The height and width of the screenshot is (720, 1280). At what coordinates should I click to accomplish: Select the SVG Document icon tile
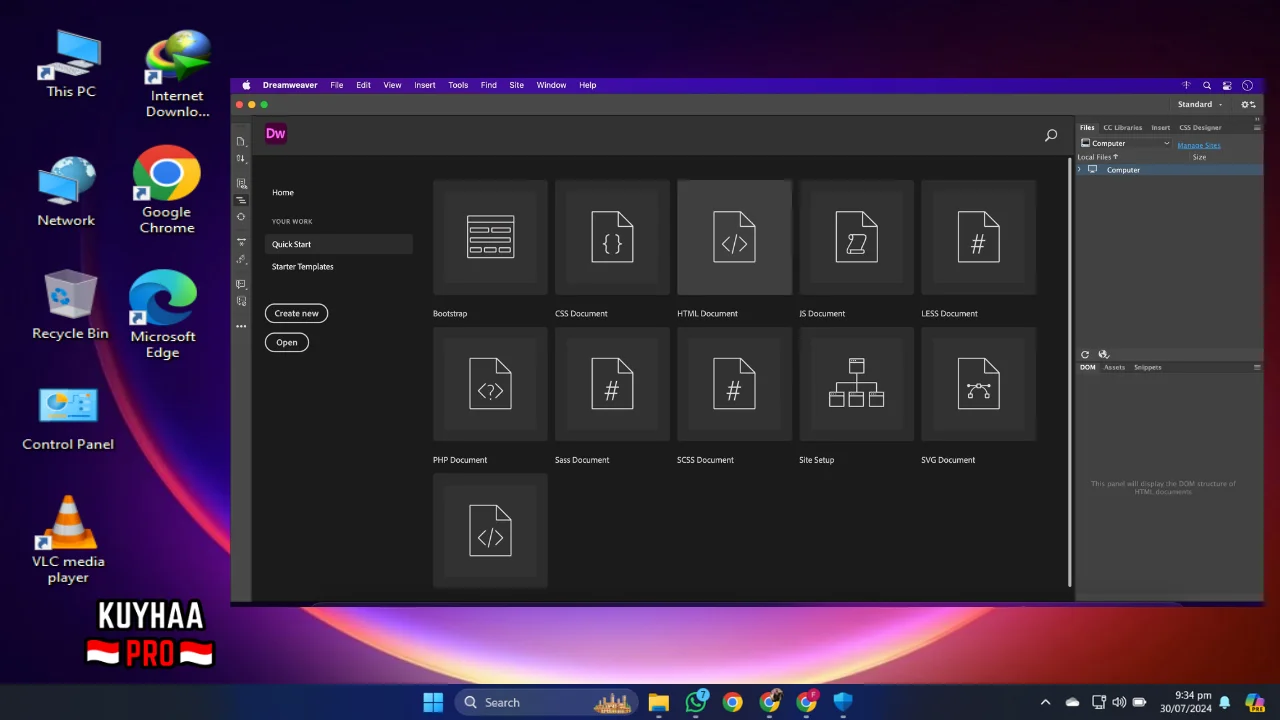978,384
